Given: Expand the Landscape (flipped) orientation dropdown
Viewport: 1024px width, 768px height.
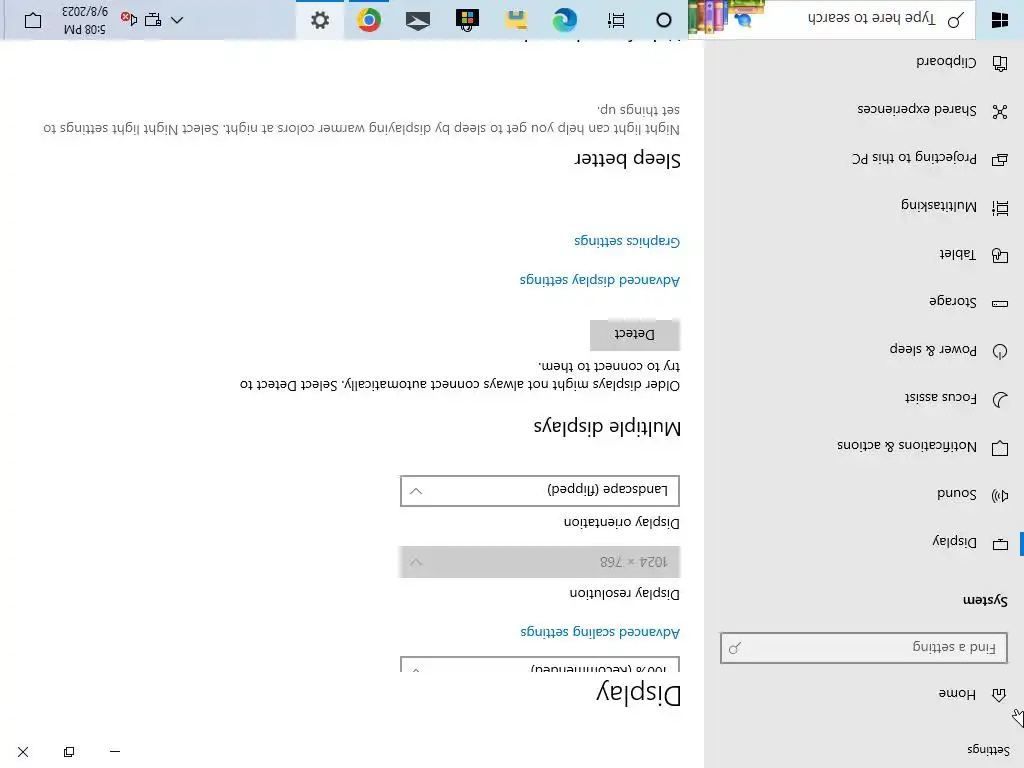Looking at the screenshot, I should click(539, 490).
